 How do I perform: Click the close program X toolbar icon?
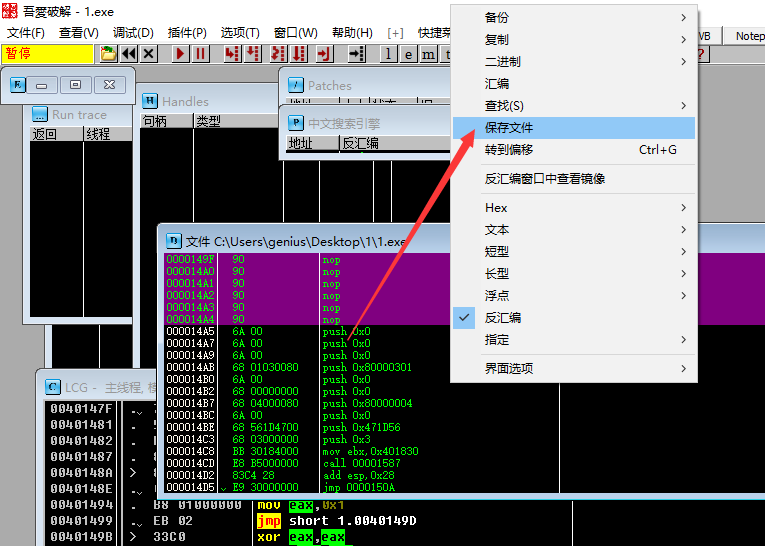(x=149, y=54)
